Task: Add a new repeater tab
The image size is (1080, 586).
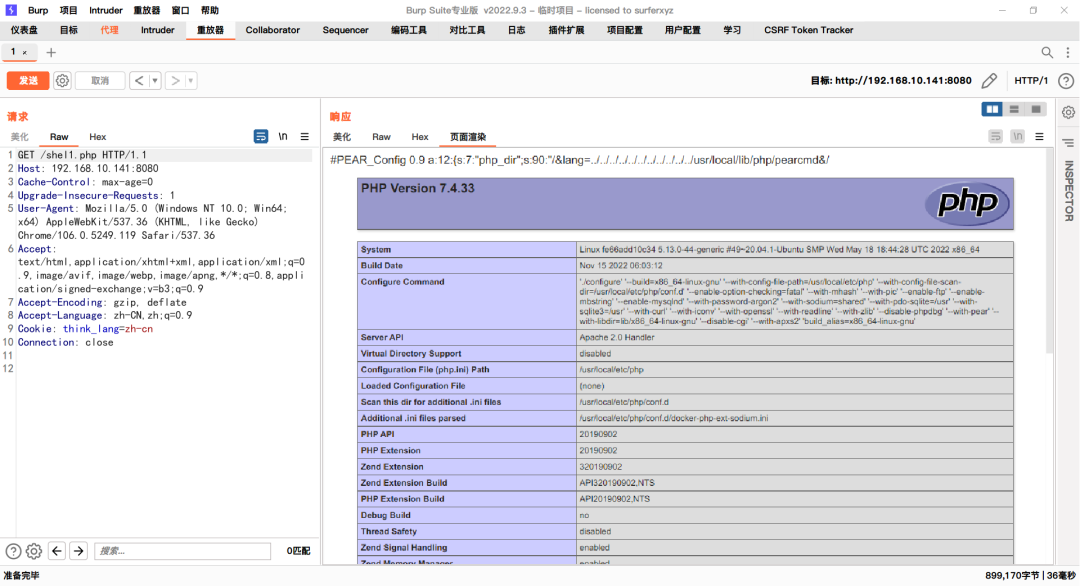Action: point(51,52)
